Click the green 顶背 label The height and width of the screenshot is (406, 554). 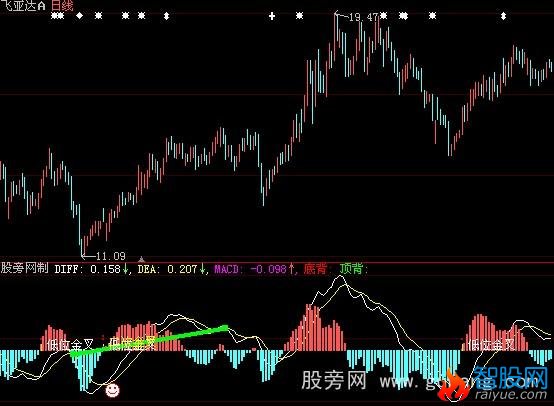(x=352, y=269)
